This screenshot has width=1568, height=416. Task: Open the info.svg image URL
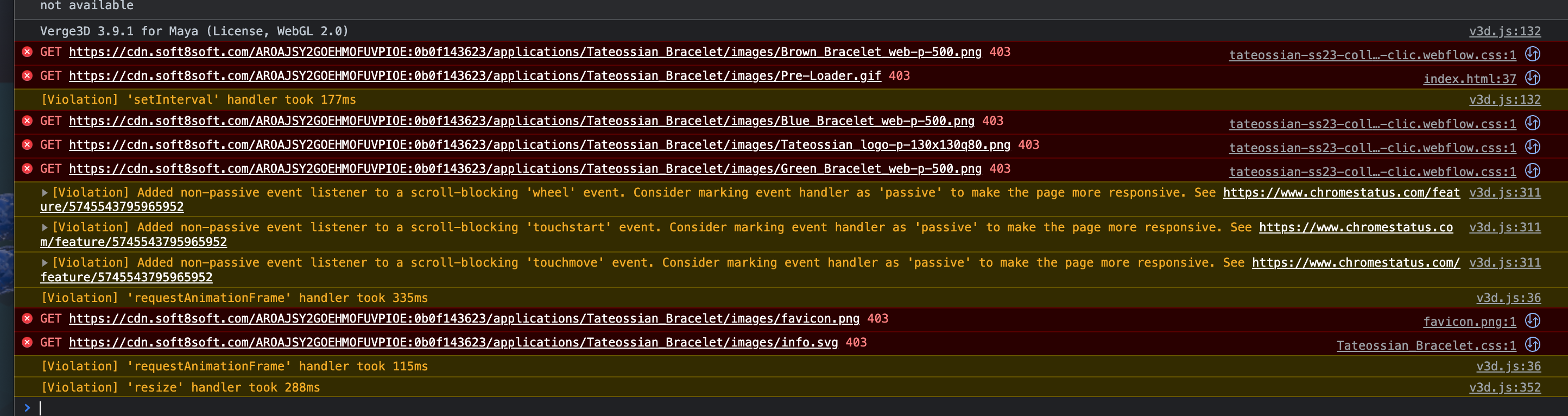[453, 342]
